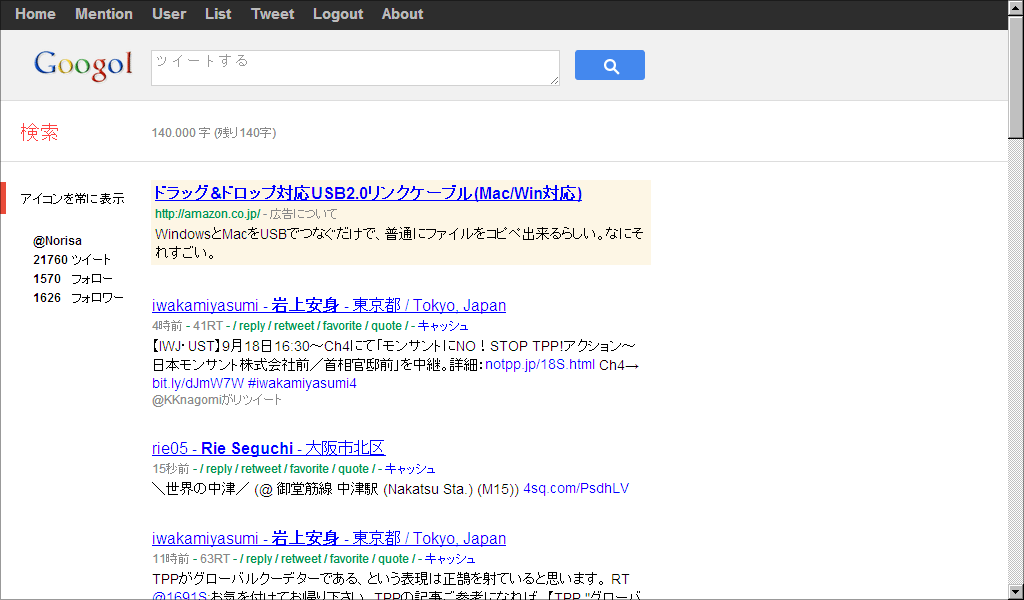Click the @KKnagomiがリツイート note
The image size is (1024, 600).
[217, 400]
